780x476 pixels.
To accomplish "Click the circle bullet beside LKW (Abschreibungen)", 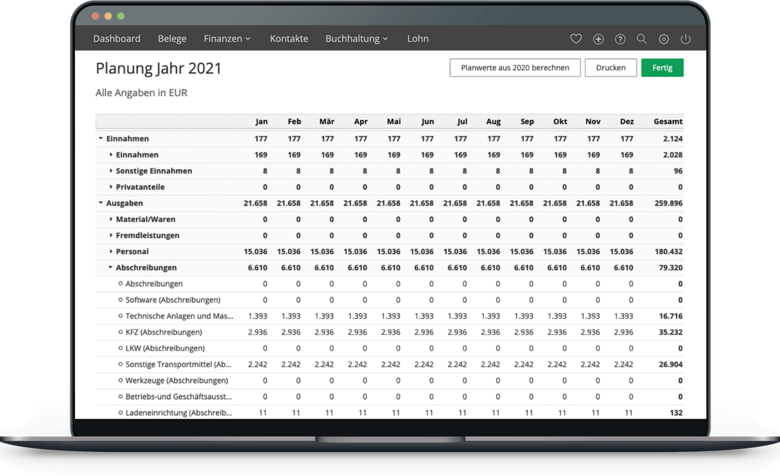I will [120, 348].
